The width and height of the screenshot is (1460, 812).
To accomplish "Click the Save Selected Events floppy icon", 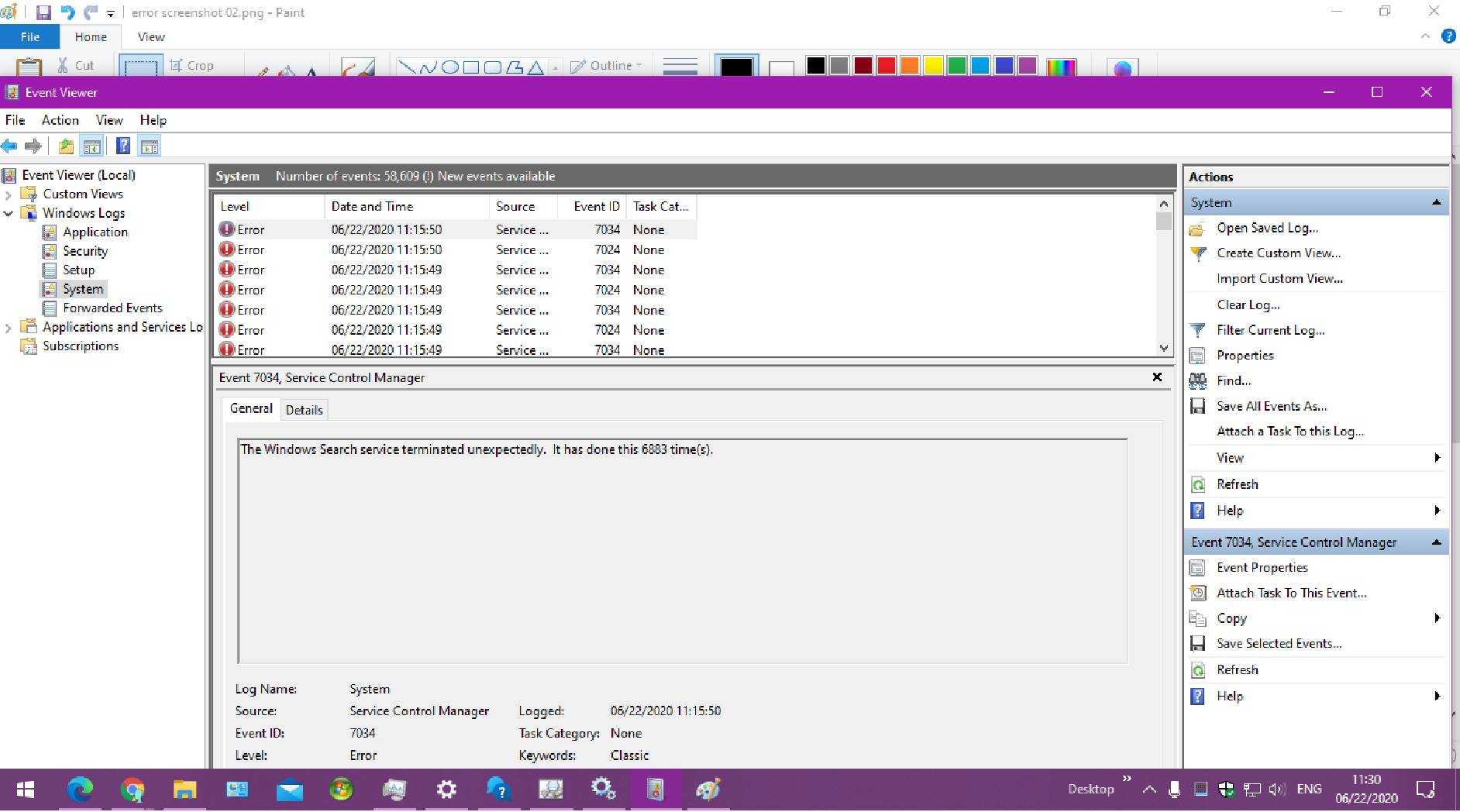I will (x=1198, y=643).
